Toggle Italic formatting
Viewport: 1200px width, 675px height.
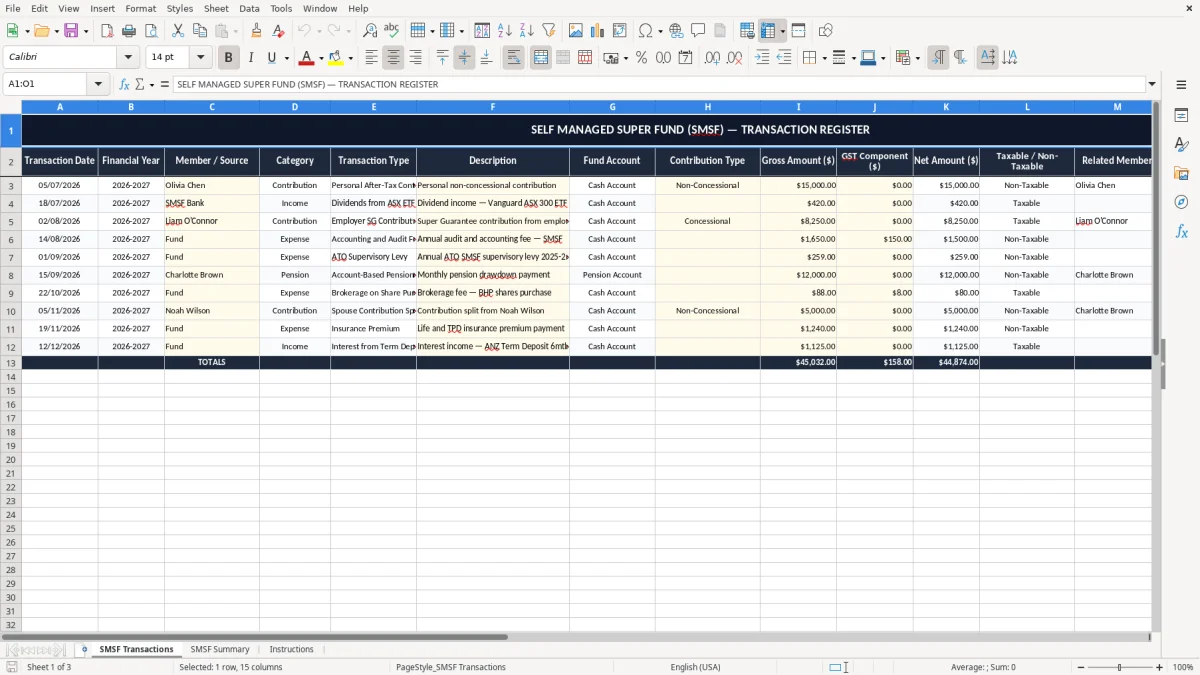(251, 58)
